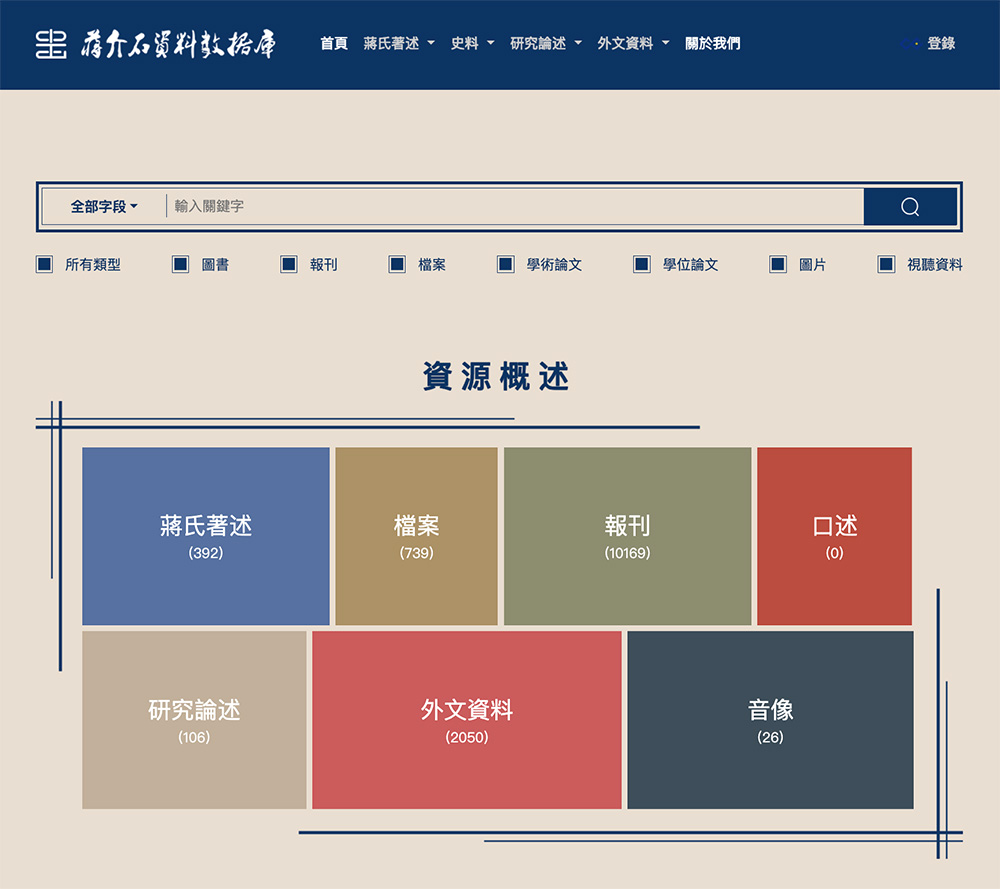Click the keyword search input field
The height and width of the screenshot is (889, 1000).
500,206
